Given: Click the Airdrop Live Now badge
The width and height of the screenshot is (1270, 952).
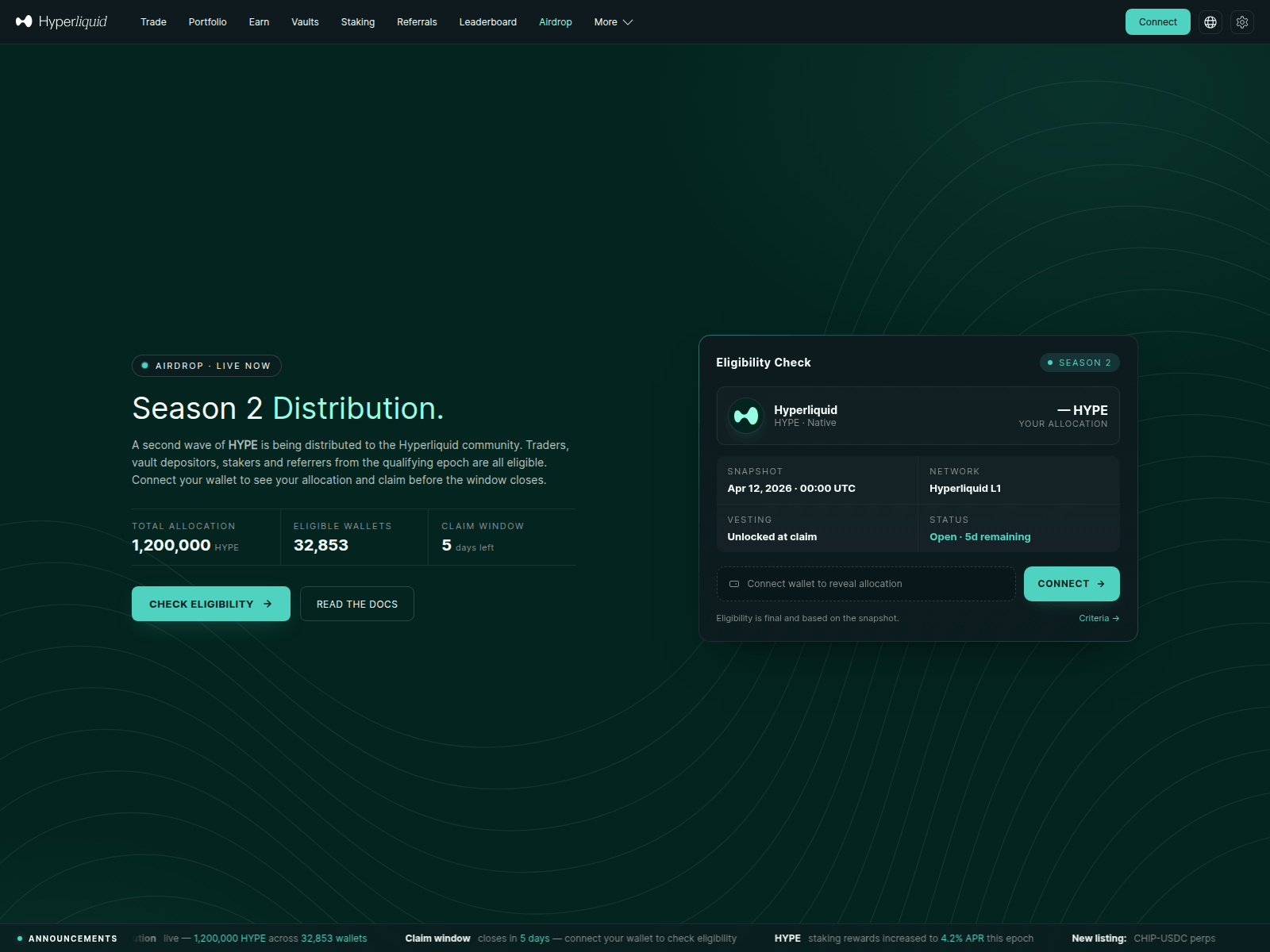Looking at the screenshot, I should pos(206,366).
